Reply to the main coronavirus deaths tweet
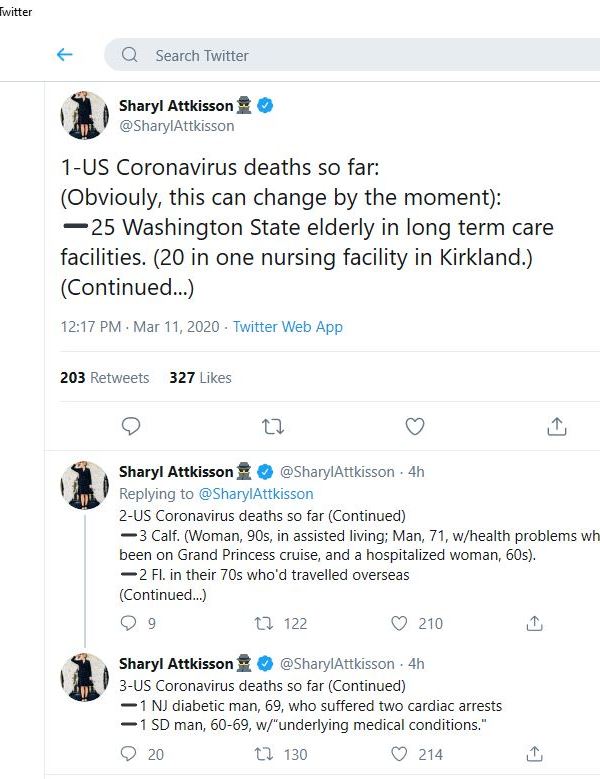Image resolution: width=600 pixels, height=779 pixels. (131, 427)
